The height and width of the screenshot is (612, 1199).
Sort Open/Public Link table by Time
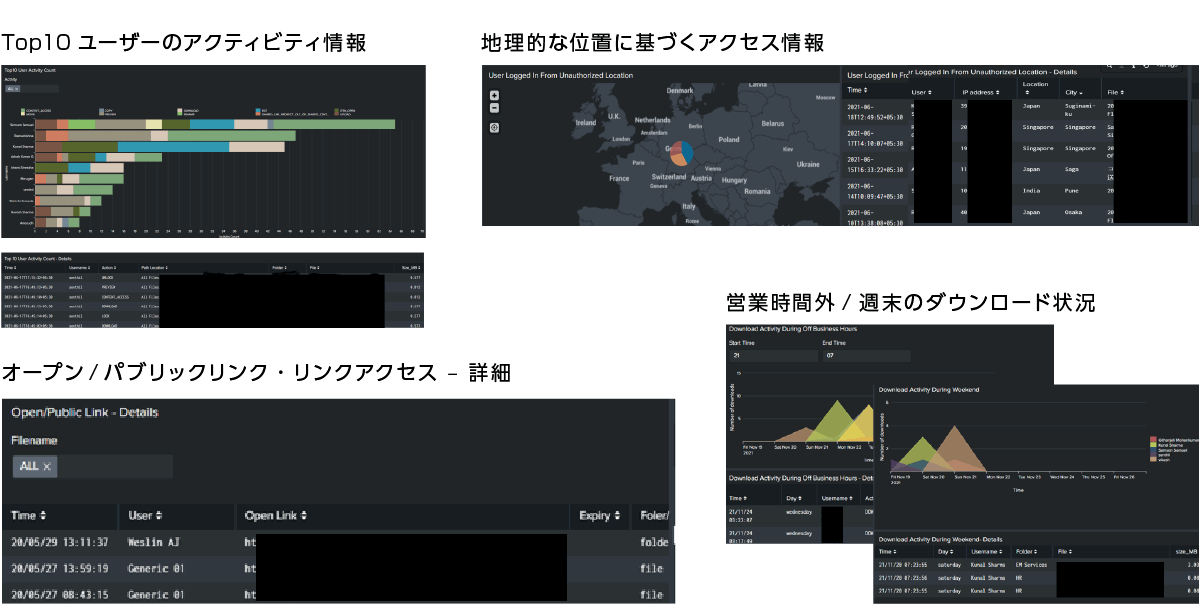[29, 516]
